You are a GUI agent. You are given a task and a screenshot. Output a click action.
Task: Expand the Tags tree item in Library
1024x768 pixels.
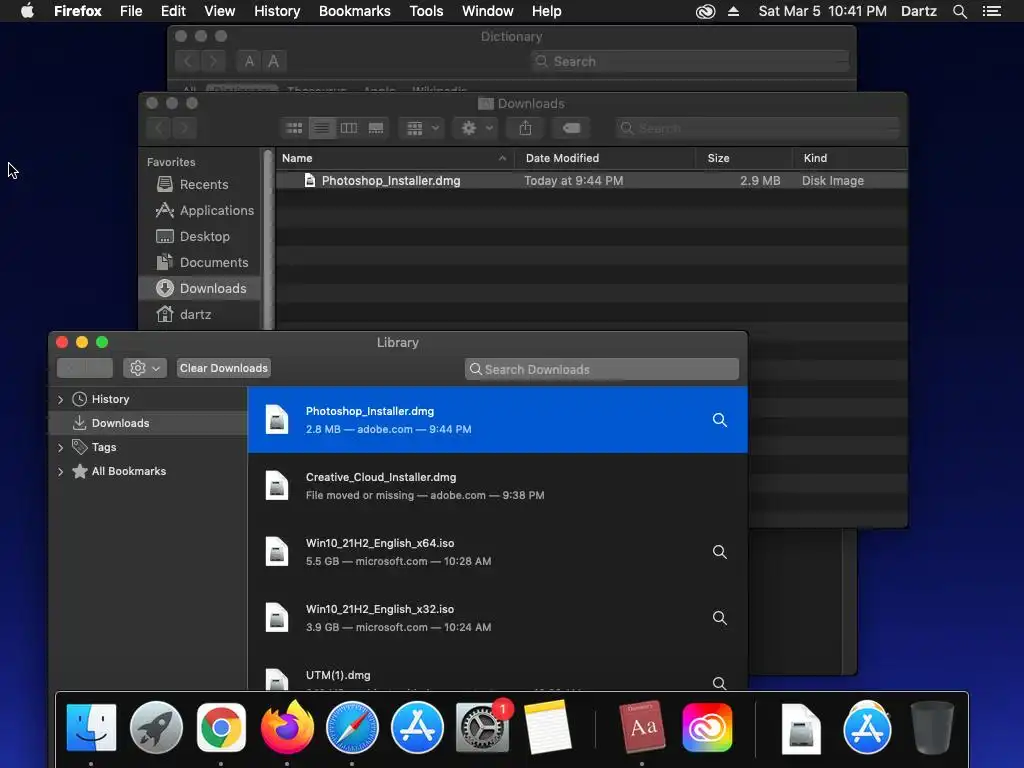(60, 447)
